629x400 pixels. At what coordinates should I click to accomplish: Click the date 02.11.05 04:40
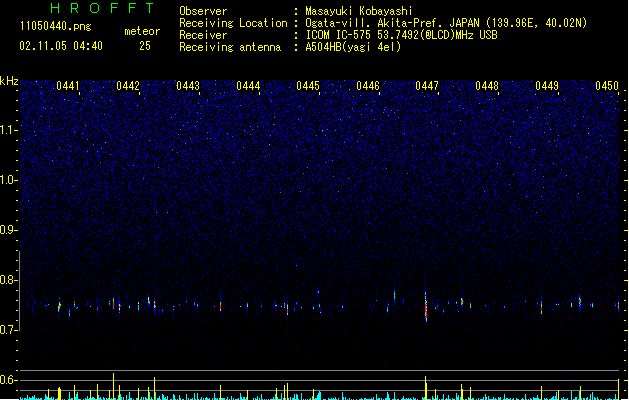61,46
